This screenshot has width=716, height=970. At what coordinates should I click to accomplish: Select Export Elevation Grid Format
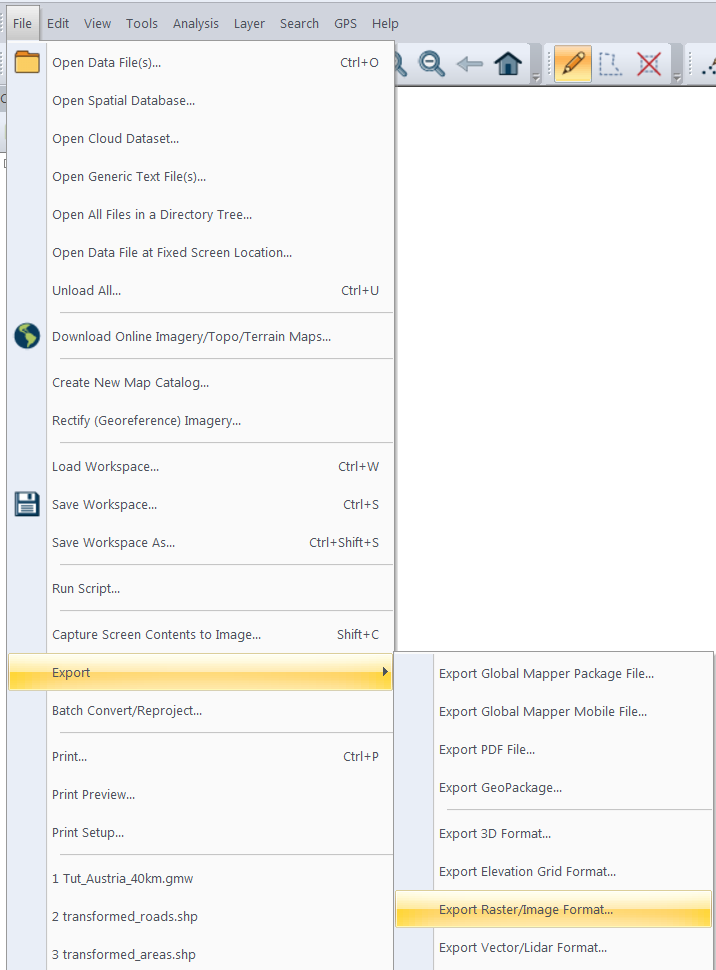(x=527, y=872)
